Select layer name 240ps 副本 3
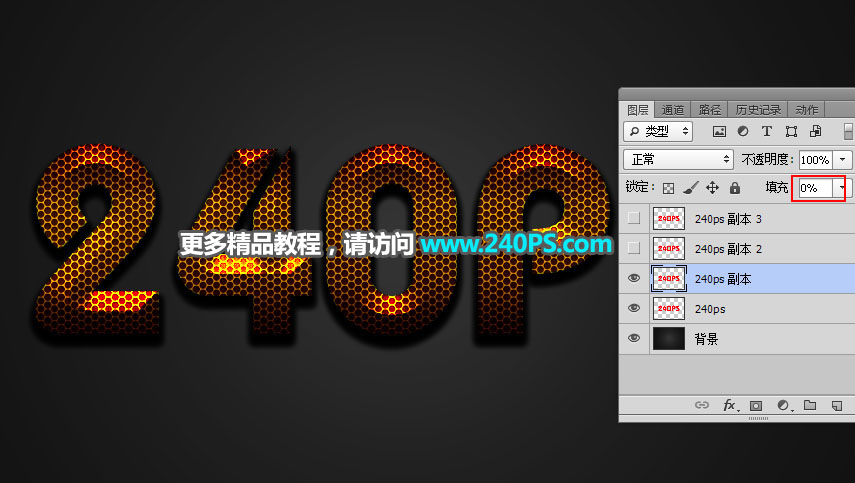Image resolution: width=855 pixels, height=483 pixels. pos(728,219)
